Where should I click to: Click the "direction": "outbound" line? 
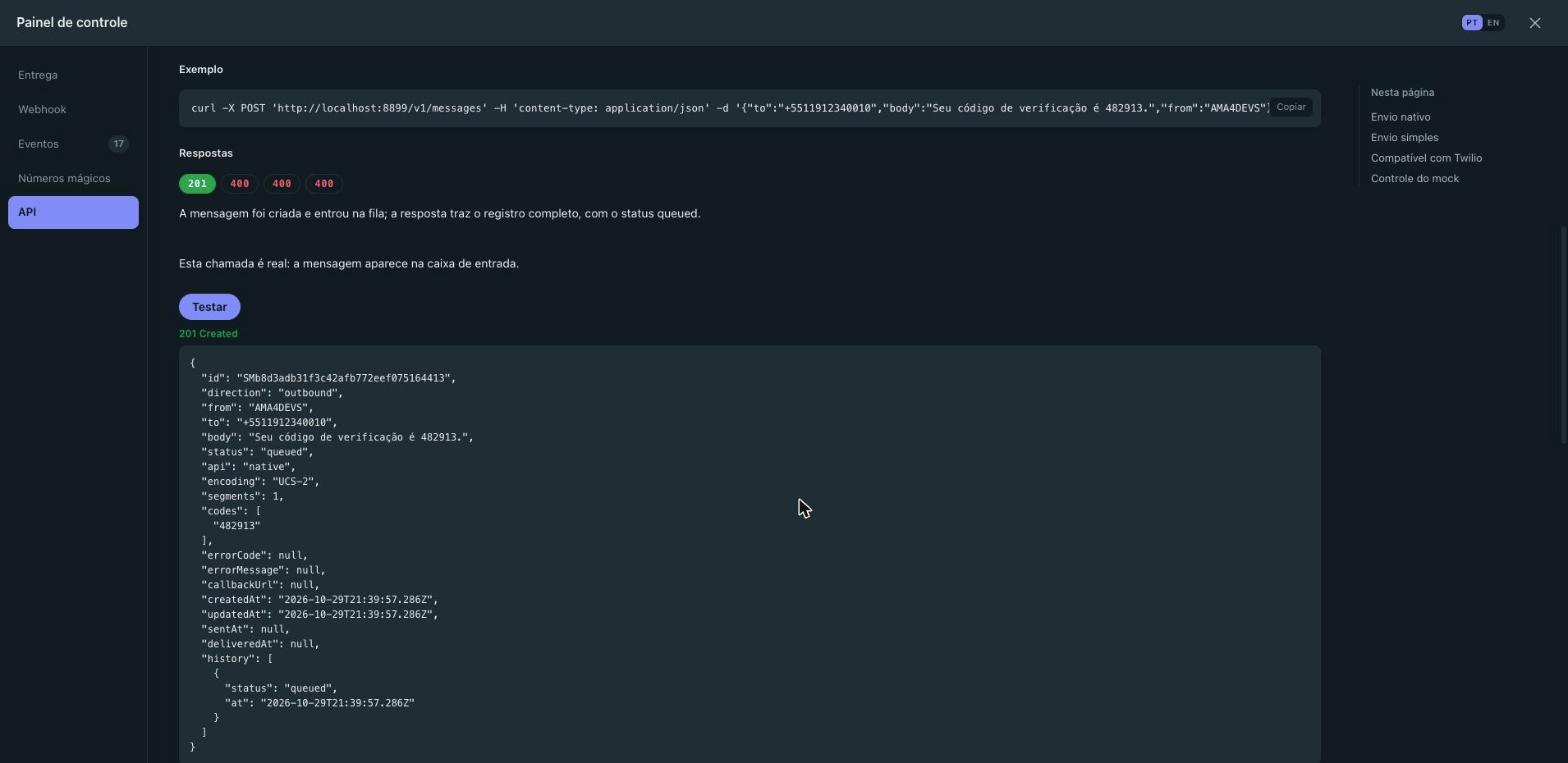[x=272, y=393]
